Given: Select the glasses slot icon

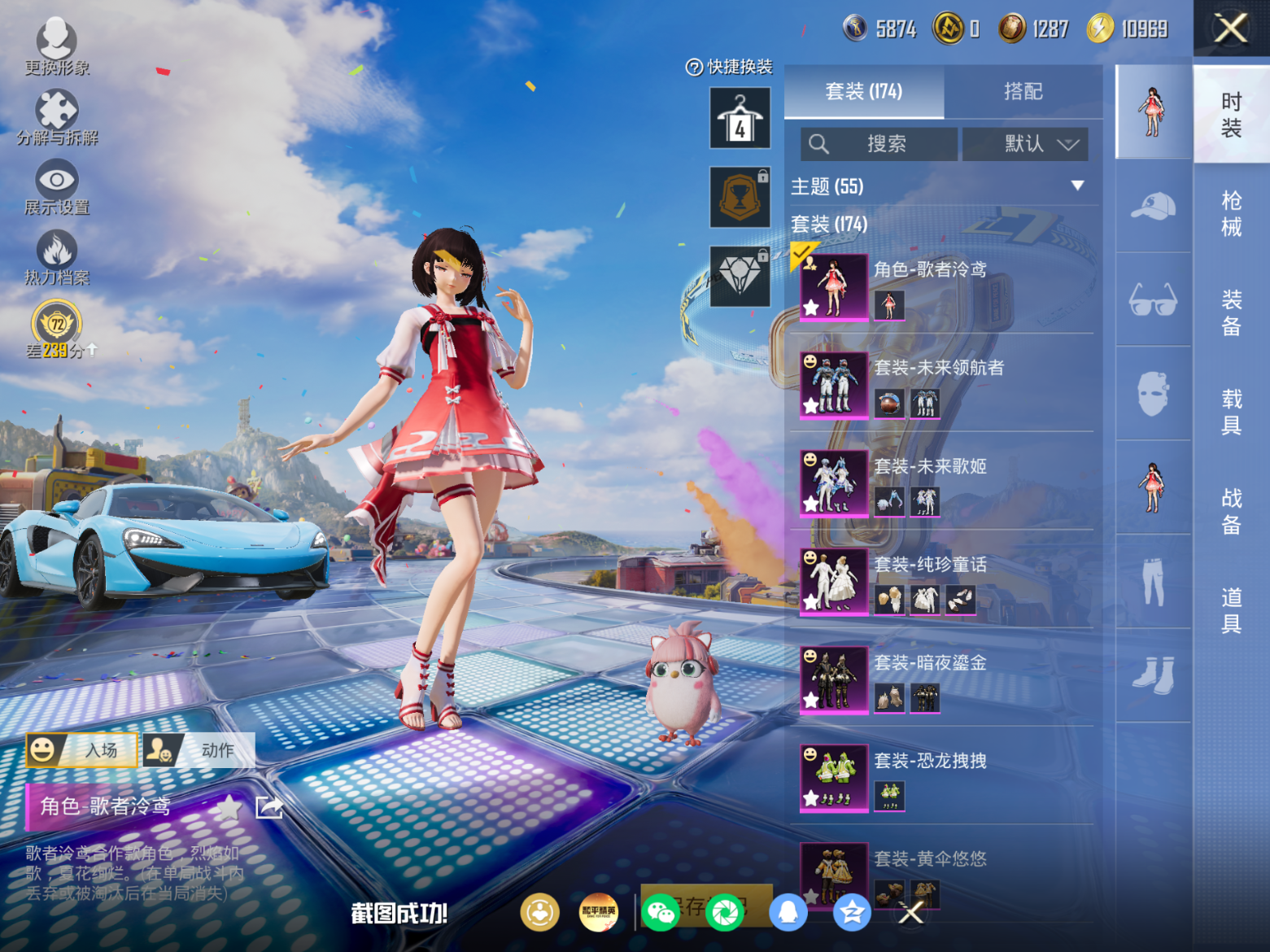Looking at the screenshot, I should (x=1153, y=300).
